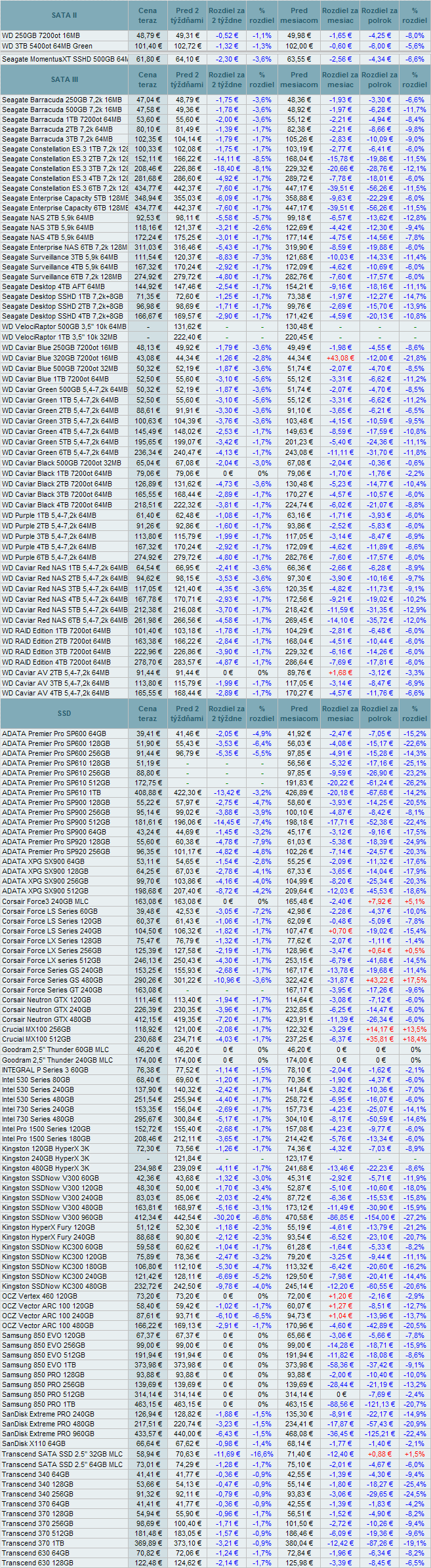Click red +1,68 € value for WD Caviar AV 2TB
The image size is (431, 1568).
point(340,673)
